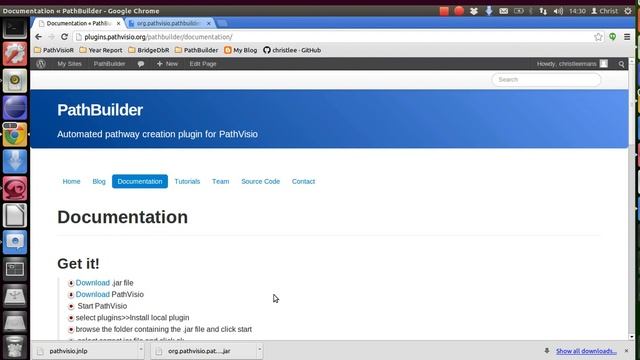Open My Blog bookmark
640x360 pixels.
(241, 50)
